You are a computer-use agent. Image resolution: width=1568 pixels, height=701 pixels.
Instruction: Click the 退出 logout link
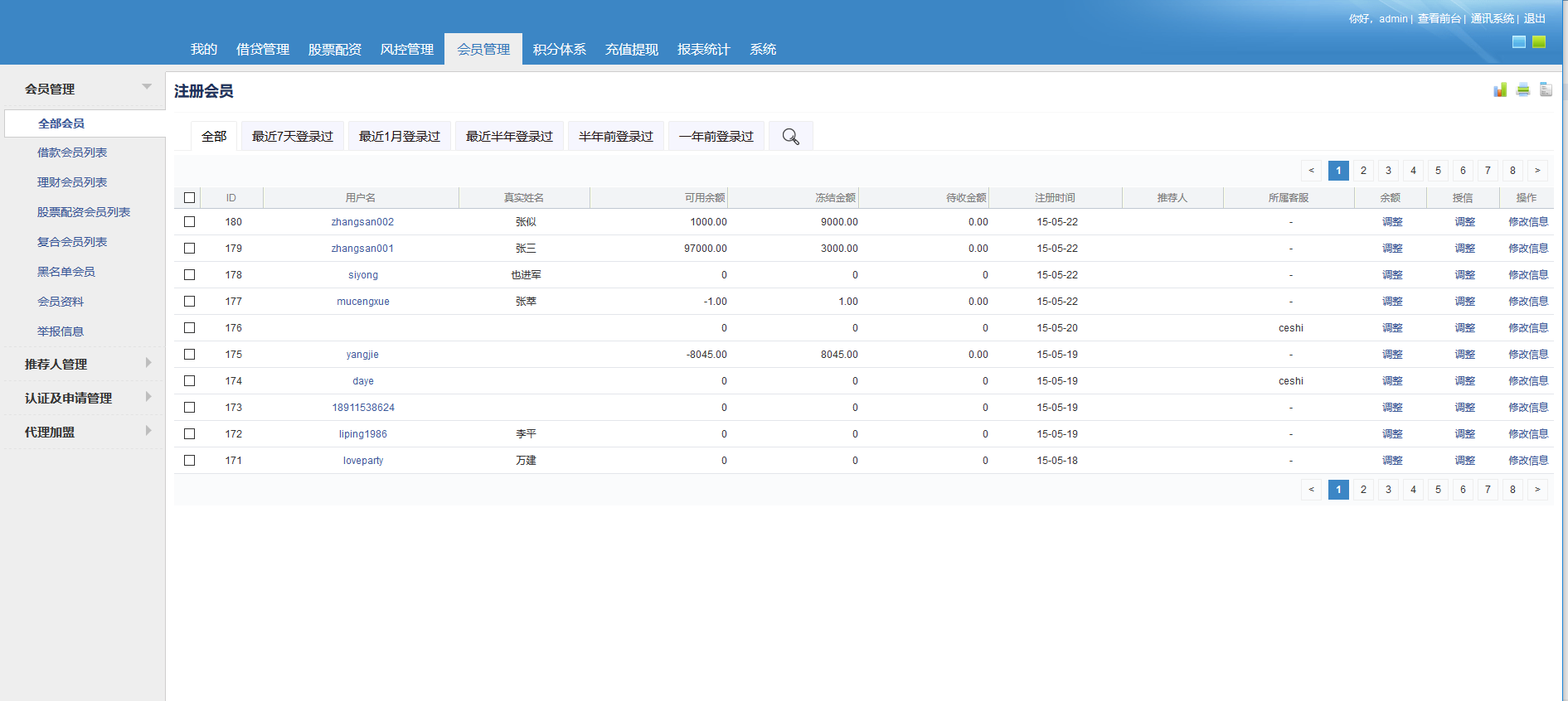tap(1534, 18)
